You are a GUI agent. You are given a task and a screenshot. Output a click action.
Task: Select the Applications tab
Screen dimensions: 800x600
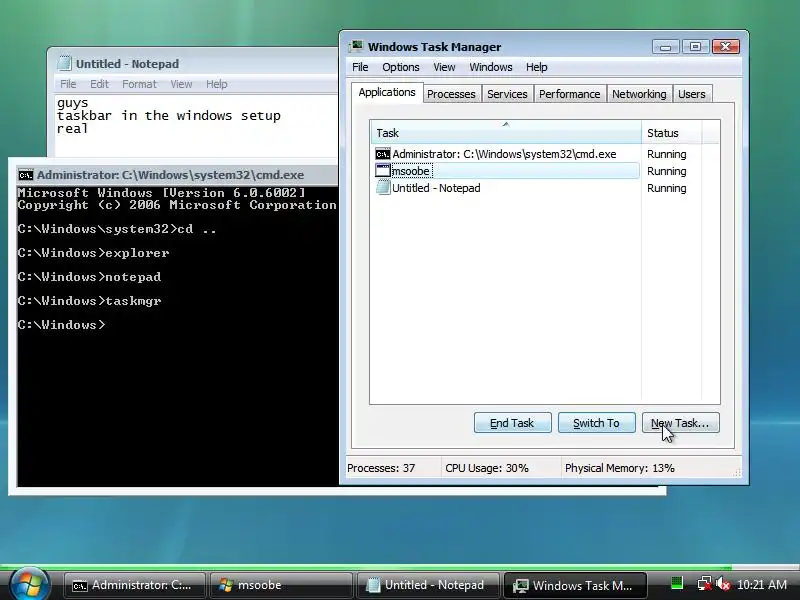click(387, 92)
